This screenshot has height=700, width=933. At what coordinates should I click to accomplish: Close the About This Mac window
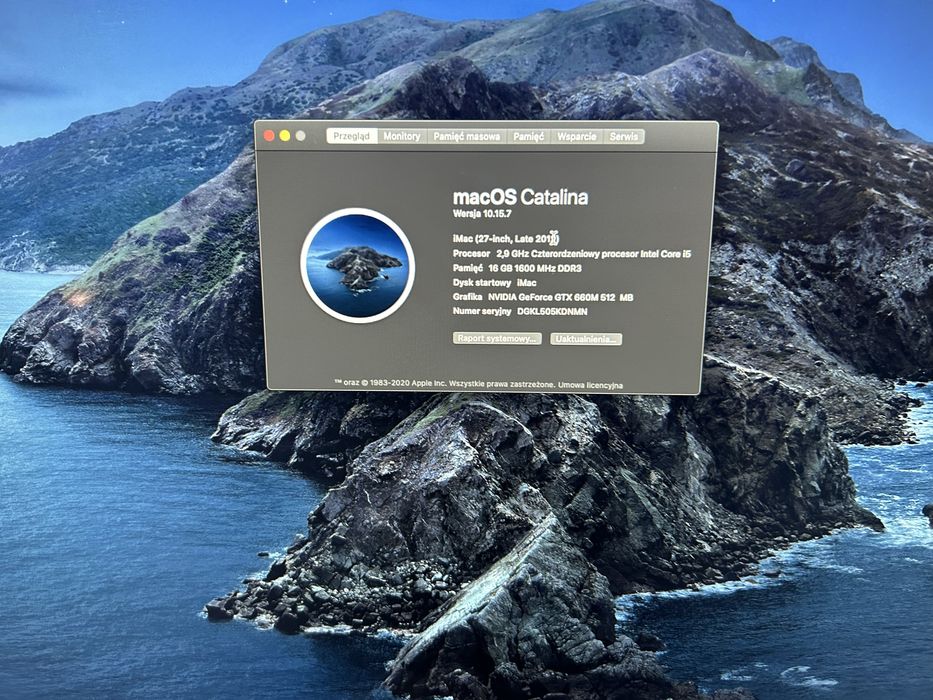(x=269, y=136)
